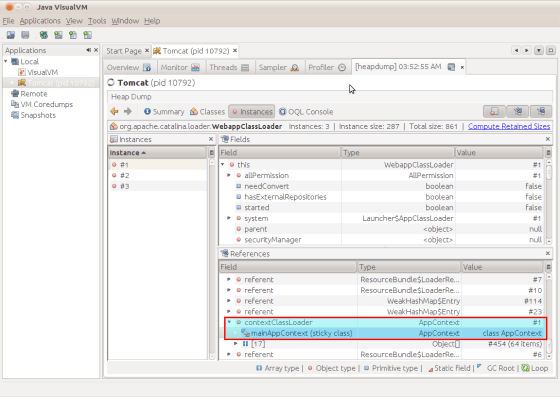The image size is (560, 397).
Task: Close the Fields subpanel
Action: pos(548,139)
